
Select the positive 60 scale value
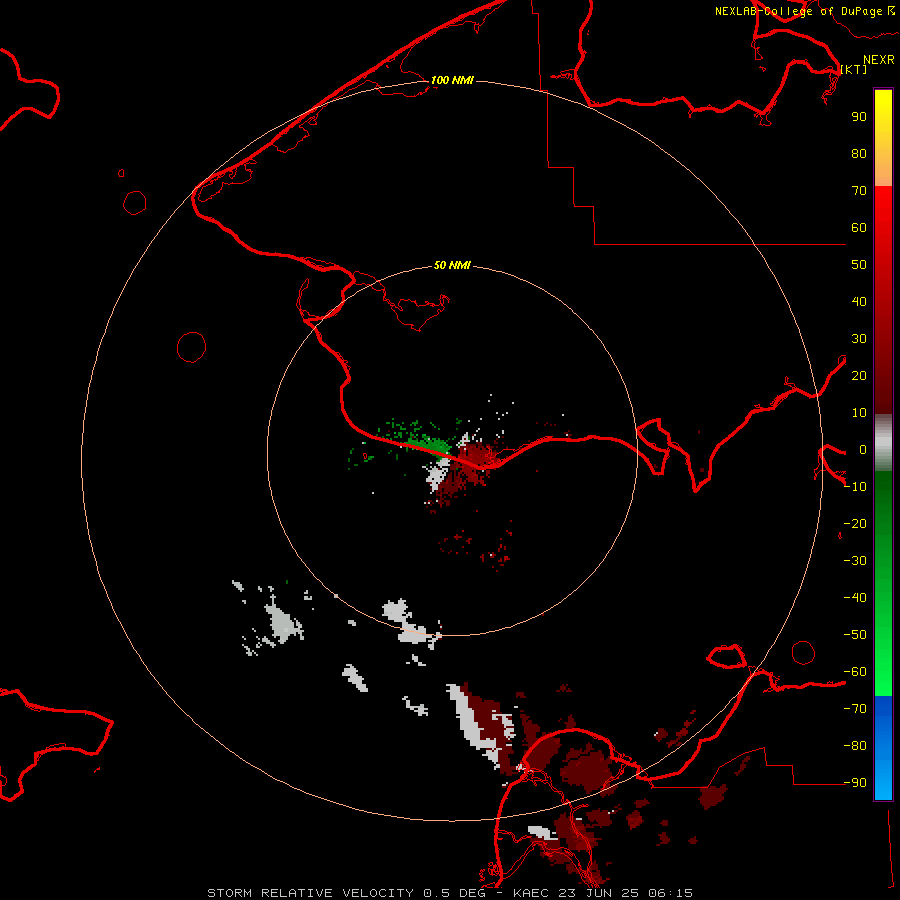pyautogui.click(x=859, y=227)
